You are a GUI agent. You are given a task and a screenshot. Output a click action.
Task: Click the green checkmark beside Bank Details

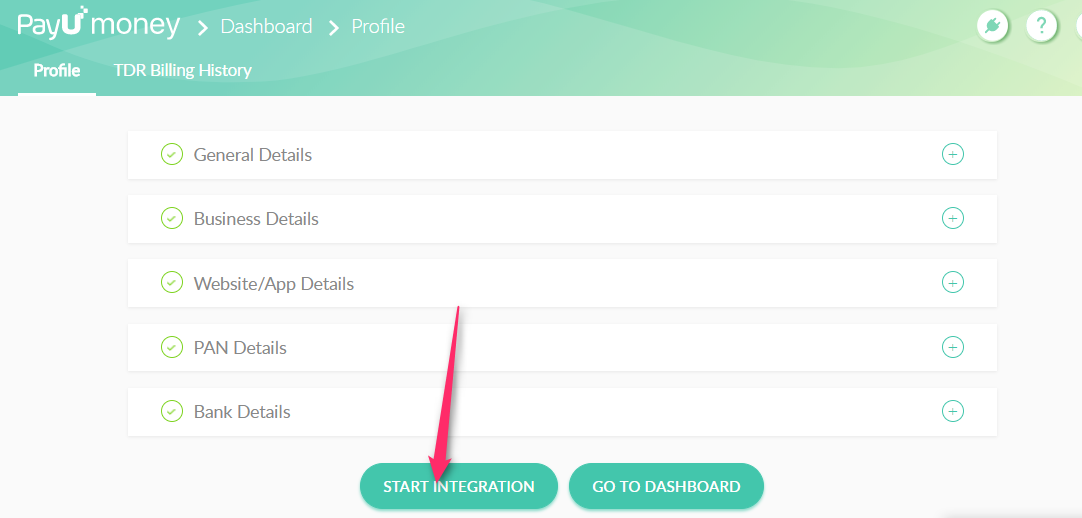click(172, 411)
